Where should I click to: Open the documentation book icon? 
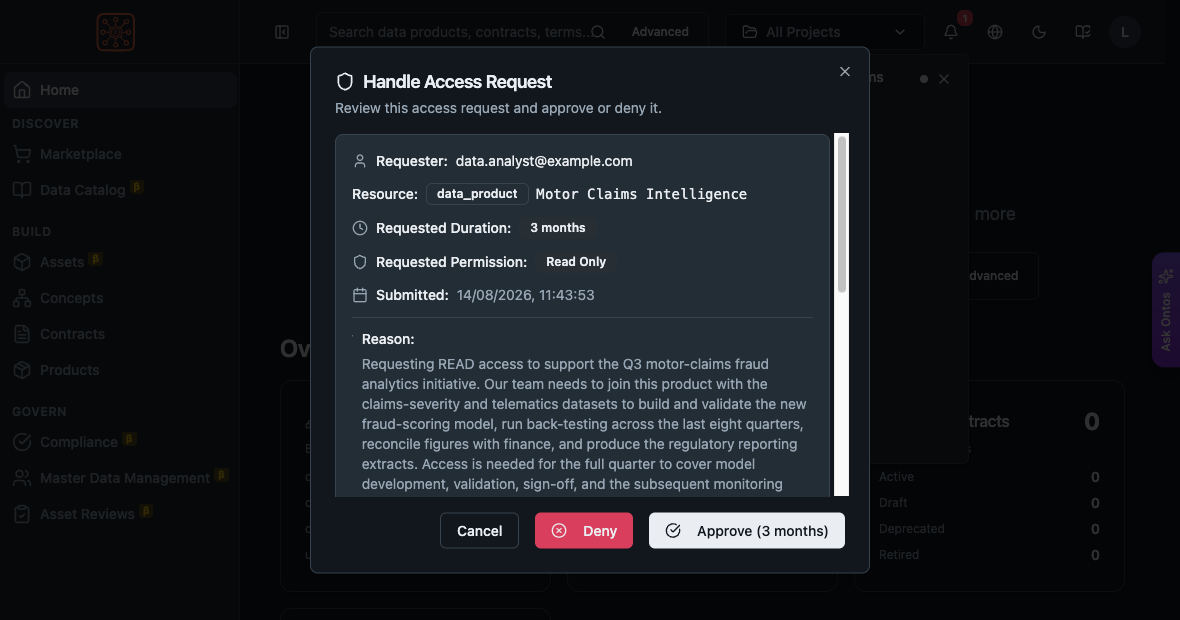coord(1083,32)
